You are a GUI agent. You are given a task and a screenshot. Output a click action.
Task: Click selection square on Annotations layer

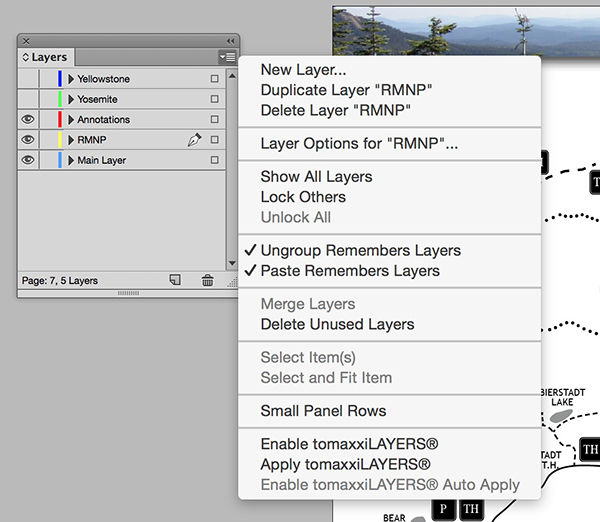pos(215,119)
